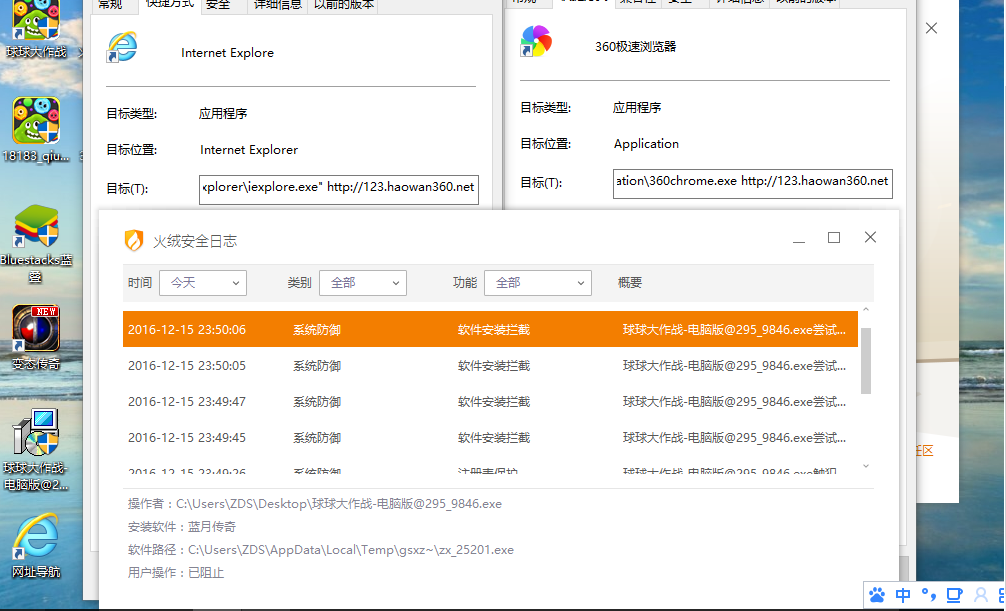Click the 目标 field in Internet Explorer properties
Image resolution: width=1006 pixels, height=611 pixels.
(x=338, y=188)
